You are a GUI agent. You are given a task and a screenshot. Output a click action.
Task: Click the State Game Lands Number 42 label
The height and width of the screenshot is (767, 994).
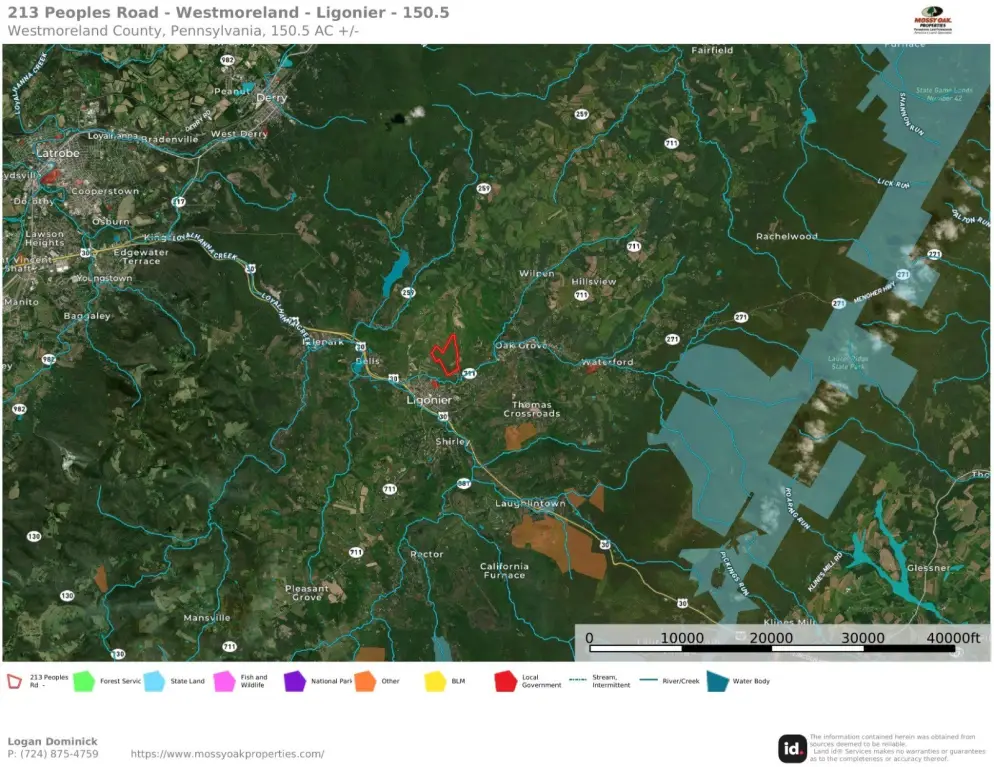coord(944,94)
